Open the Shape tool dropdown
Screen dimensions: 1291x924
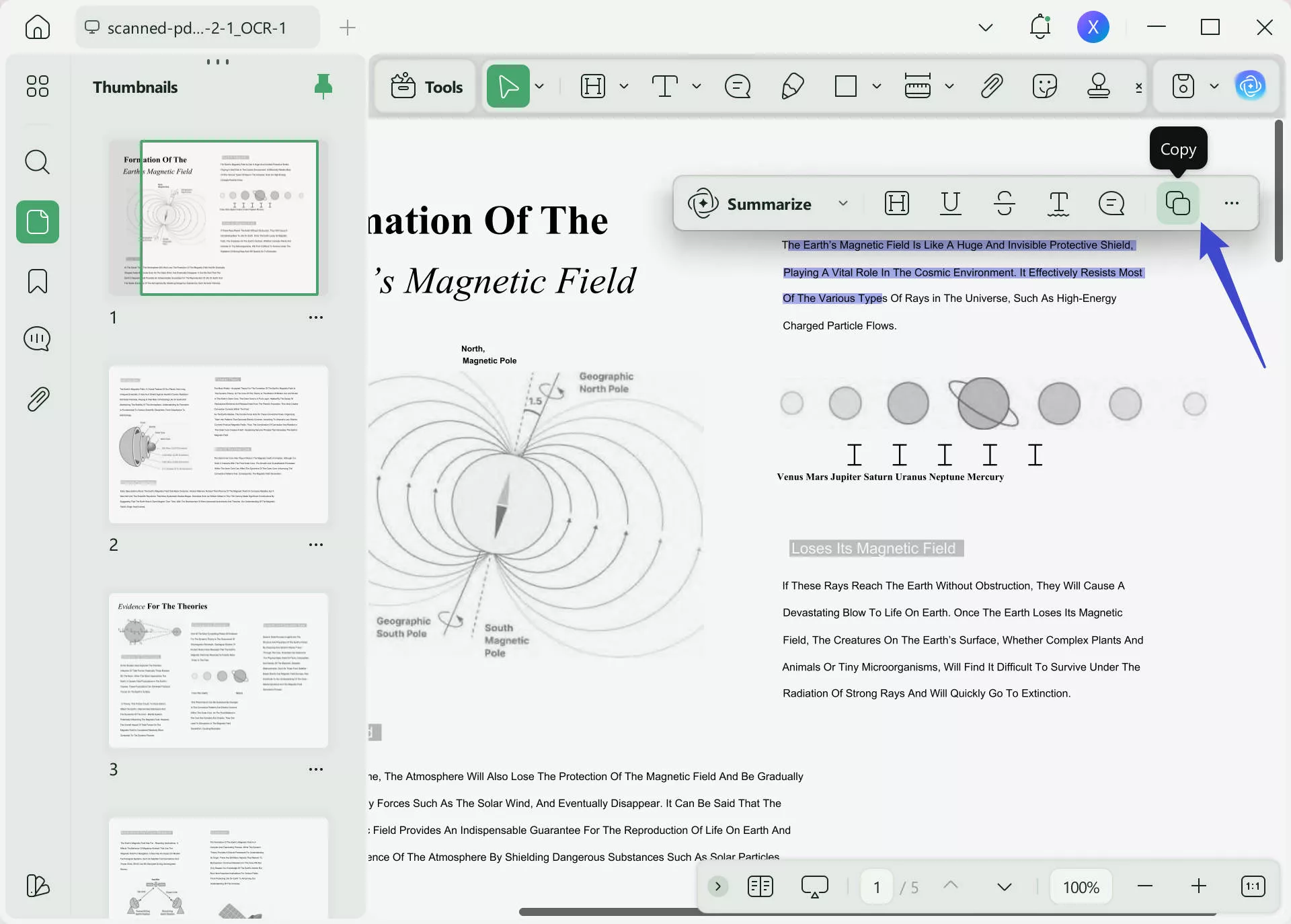click(x=876, y=86)
